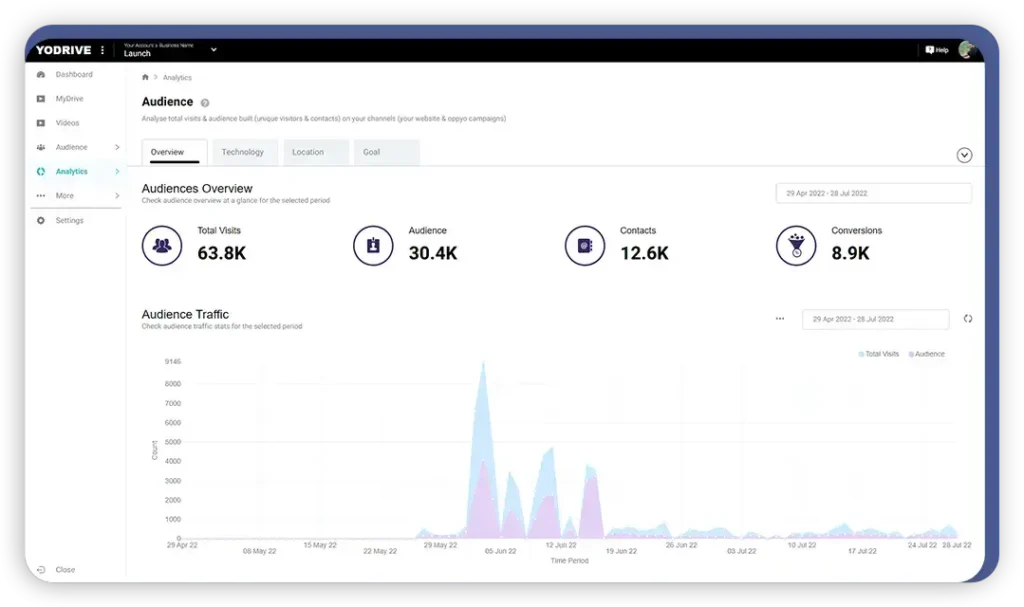The image size is (1024, 607).
Task: Toggle Total Visits legend series
Action: (x=879, y=354)
